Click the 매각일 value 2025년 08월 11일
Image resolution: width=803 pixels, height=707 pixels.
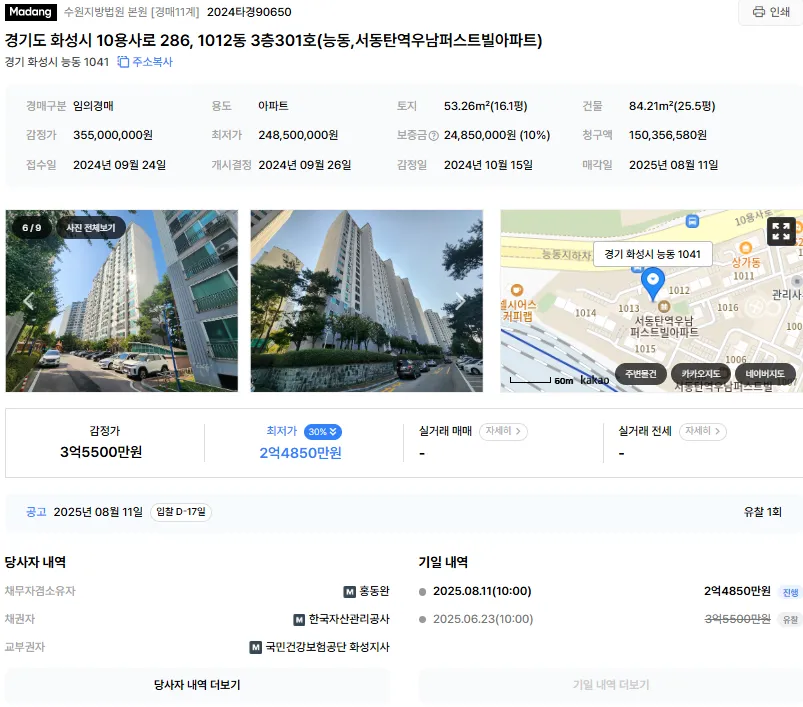click(x=673, y=165)
